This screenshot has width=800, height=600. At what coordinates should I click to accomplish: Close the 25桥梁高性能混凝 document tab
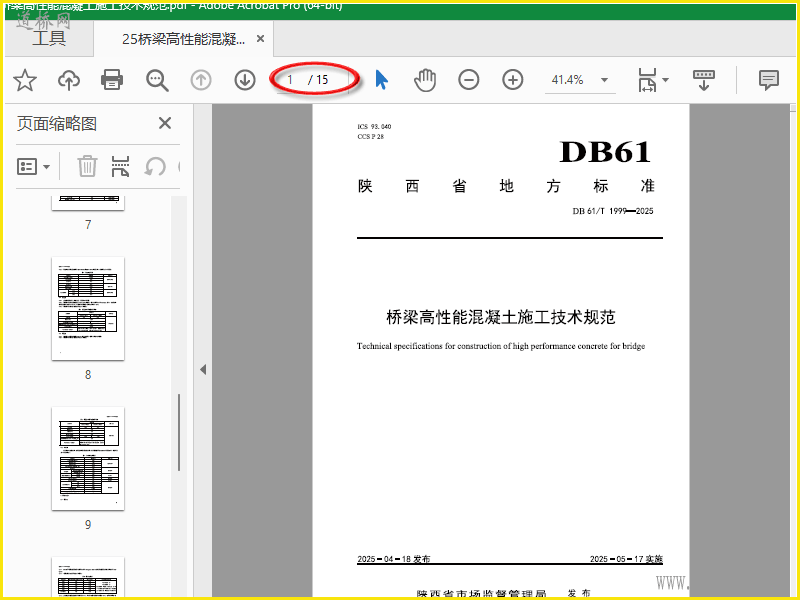[260, 39]
